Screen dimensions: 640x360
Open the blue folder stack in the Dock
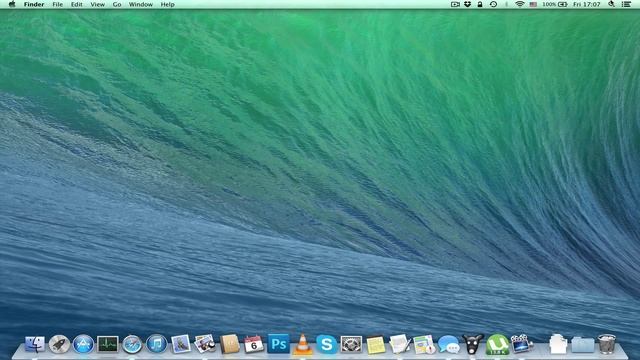pos(582,344)
